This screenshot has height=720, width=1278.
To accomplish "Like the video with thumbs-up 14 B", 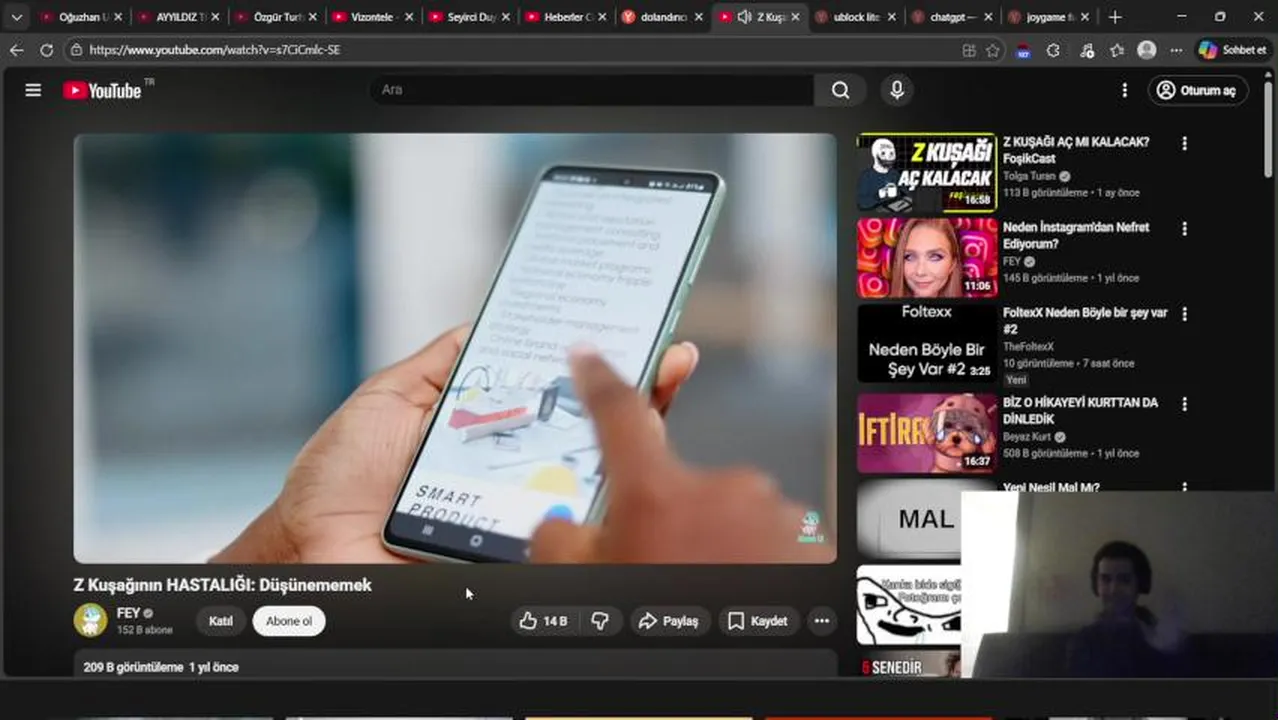I will tap(543, 621).
